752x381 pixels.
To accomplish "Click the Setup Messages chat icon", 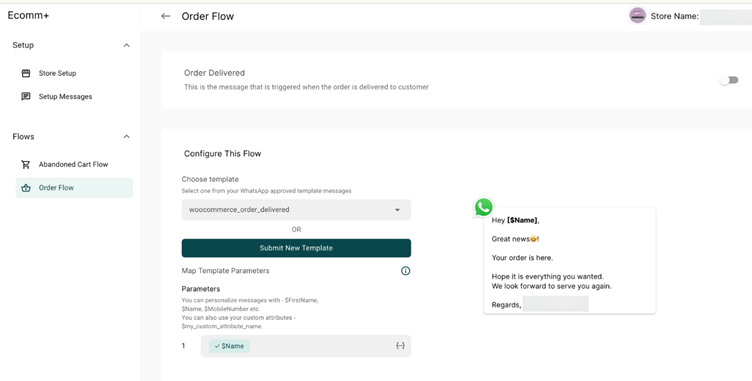I will (x=26, y=96).
